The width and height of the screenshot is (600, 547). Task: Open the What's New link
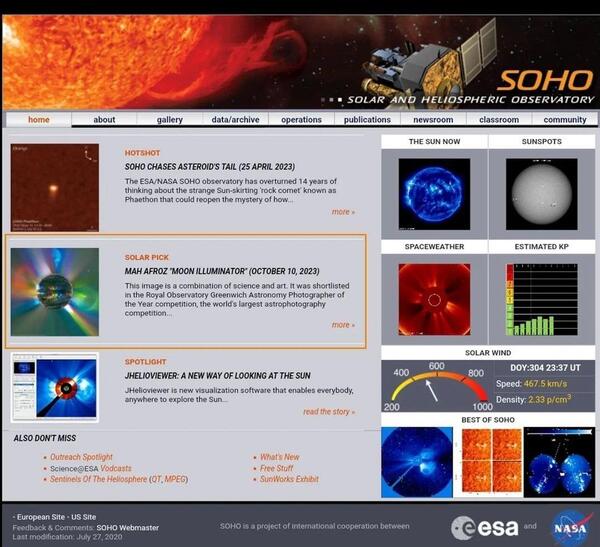(279, 457)
